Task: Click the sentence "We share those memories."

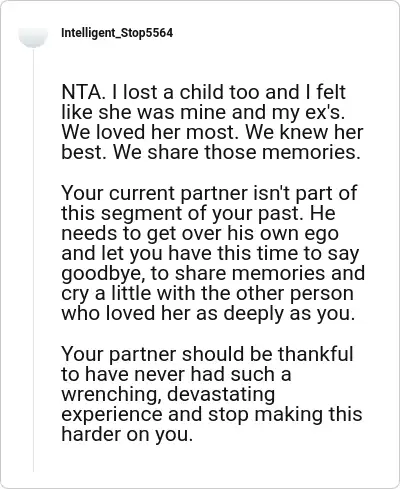Action: click(x=237, y=152)
